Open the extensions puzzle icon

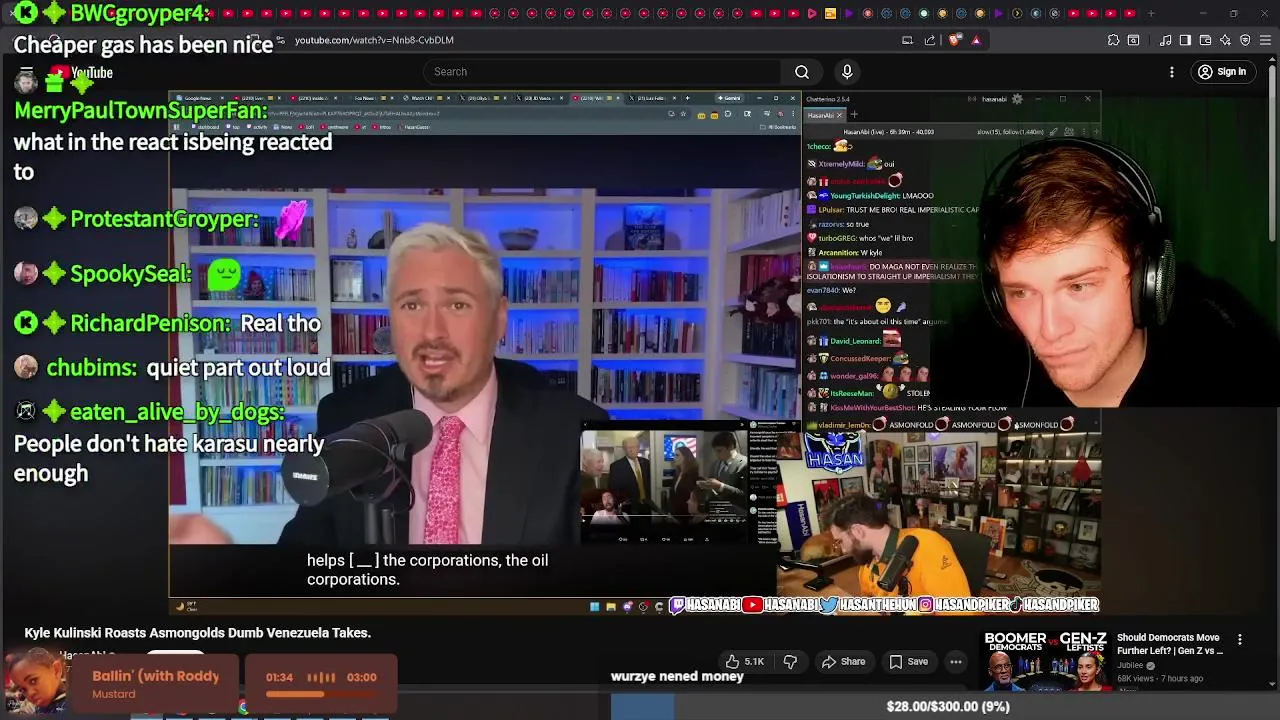(1113, 40)
